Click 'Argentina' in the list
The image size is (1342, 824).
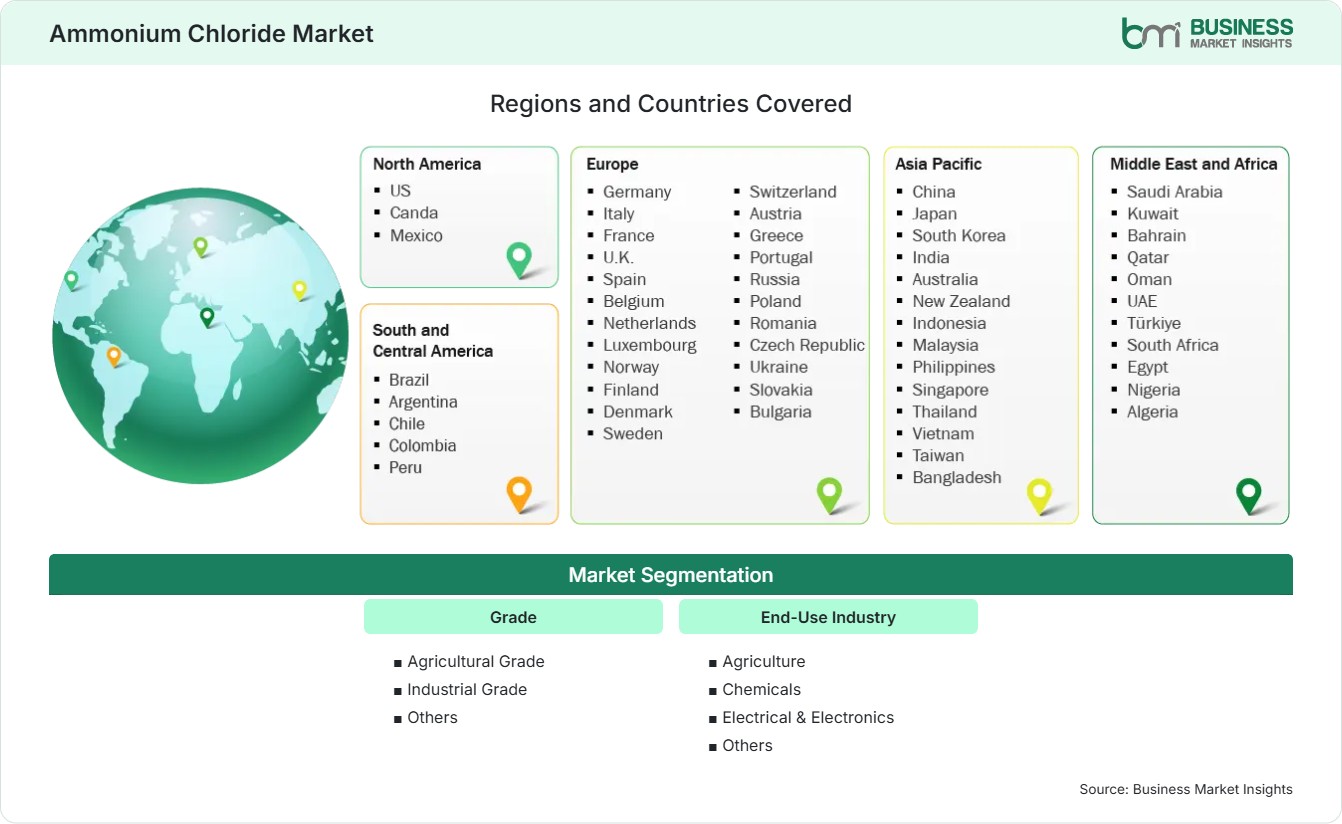point(423,401)
